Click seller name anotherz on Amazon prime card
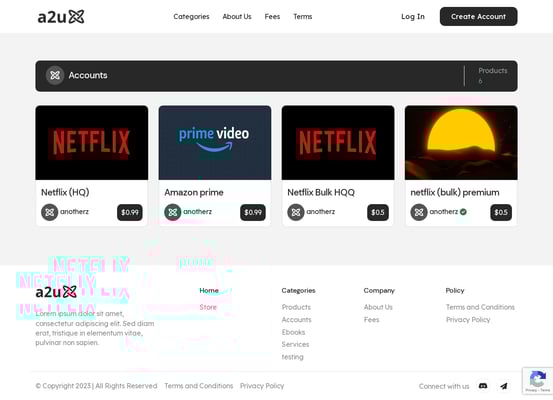The width and height of the screenshot is (553, 400). [x=198, y=212]
